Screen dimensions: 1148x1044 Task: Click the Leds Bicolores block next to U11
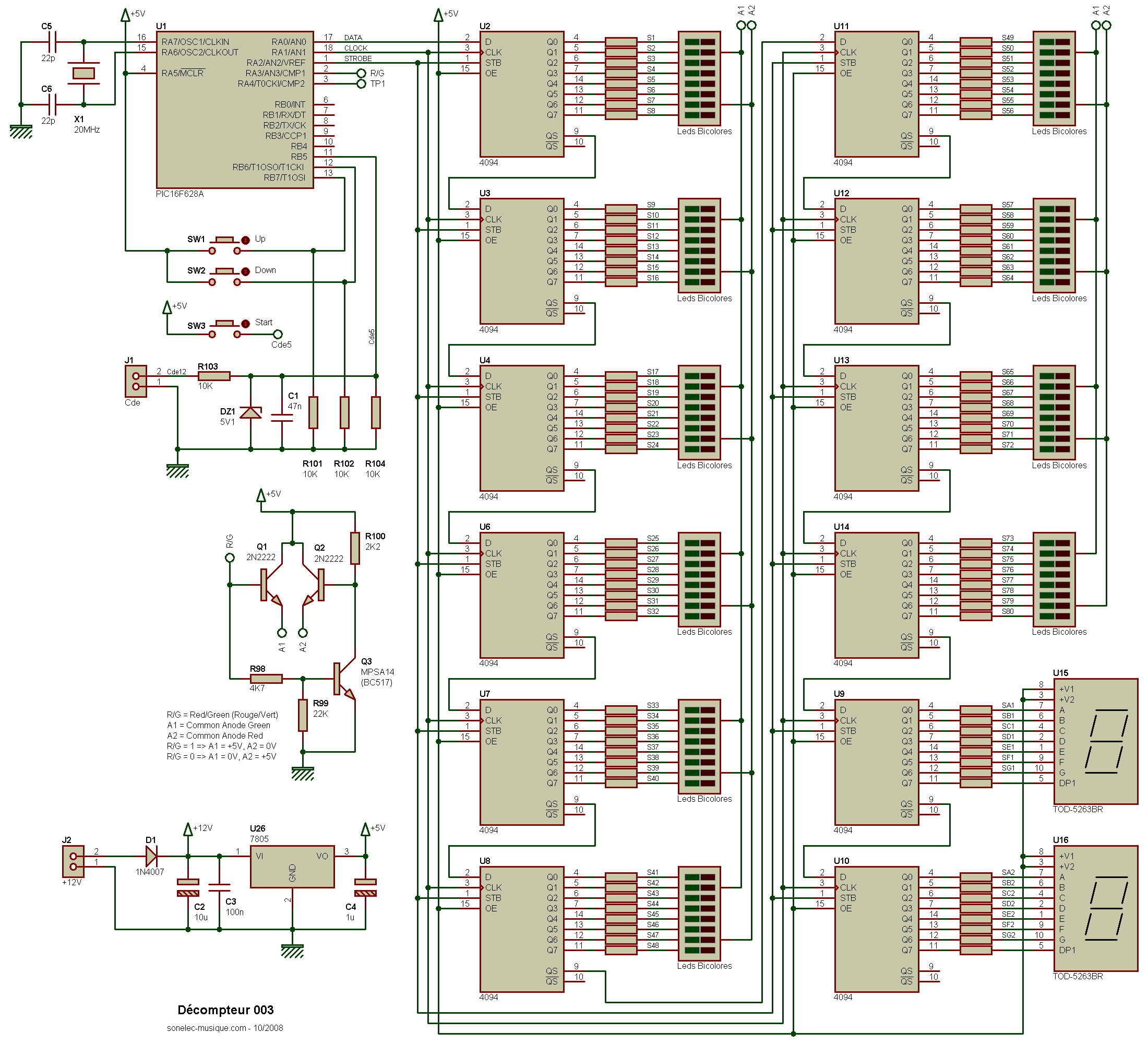pos(1054,78)
